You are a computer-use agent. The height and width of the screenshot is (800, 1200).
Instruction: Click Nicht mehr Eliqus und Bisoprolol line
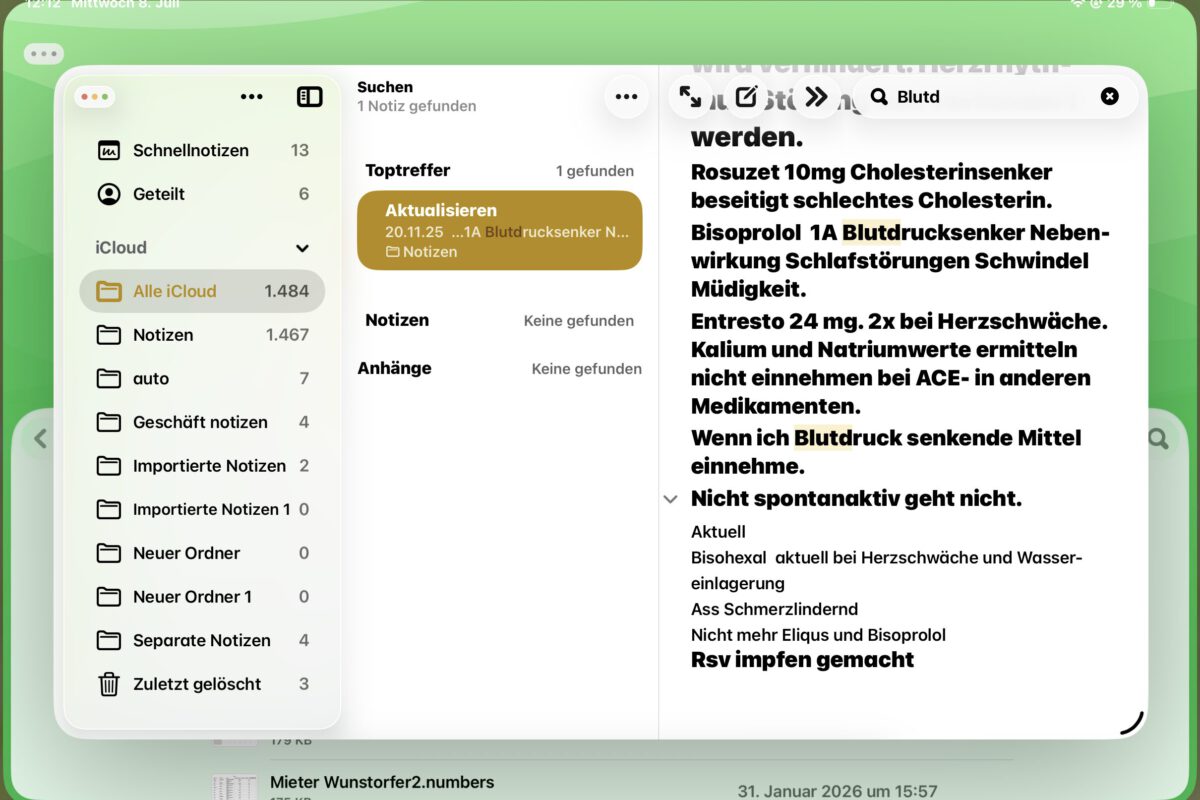pos(818,635)
